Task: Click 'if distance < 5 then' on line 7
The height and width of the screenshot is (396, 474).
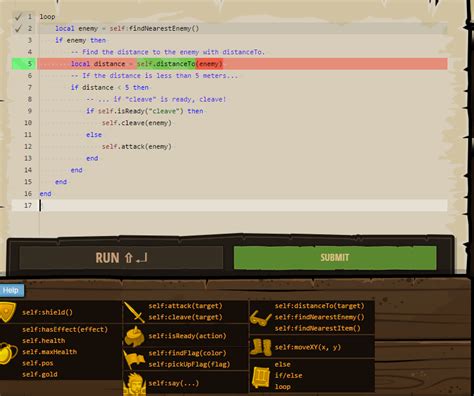Action: coord(110,87)
